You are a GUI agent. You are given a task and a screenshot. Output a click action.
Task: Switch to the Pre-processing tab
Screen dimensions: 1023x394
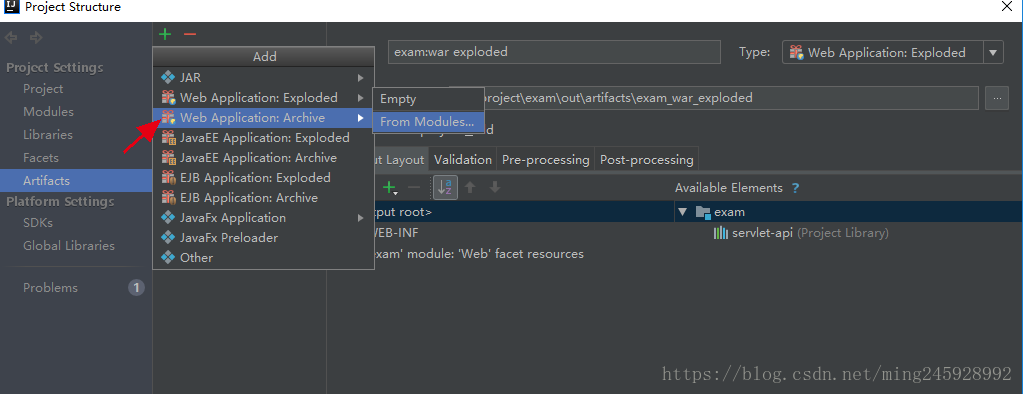(x=545, y=160)
